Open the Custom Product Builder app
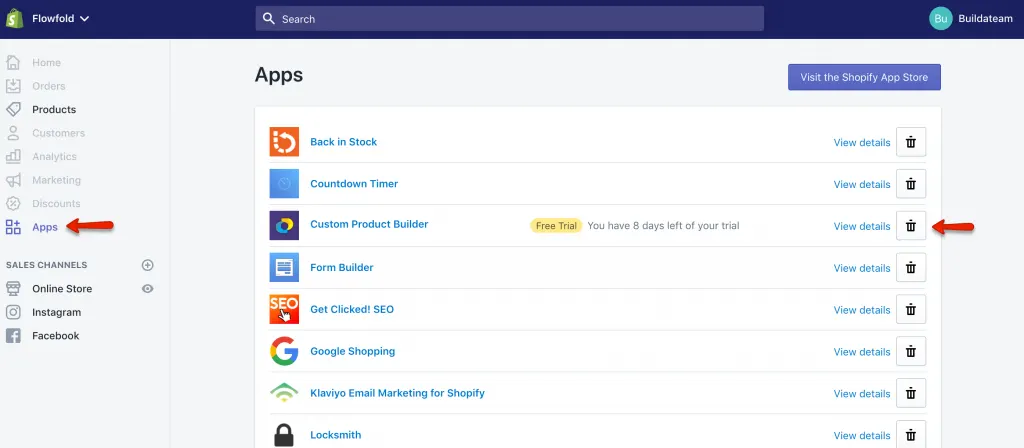Screen dimensions: 1024x448 [369, 224]
